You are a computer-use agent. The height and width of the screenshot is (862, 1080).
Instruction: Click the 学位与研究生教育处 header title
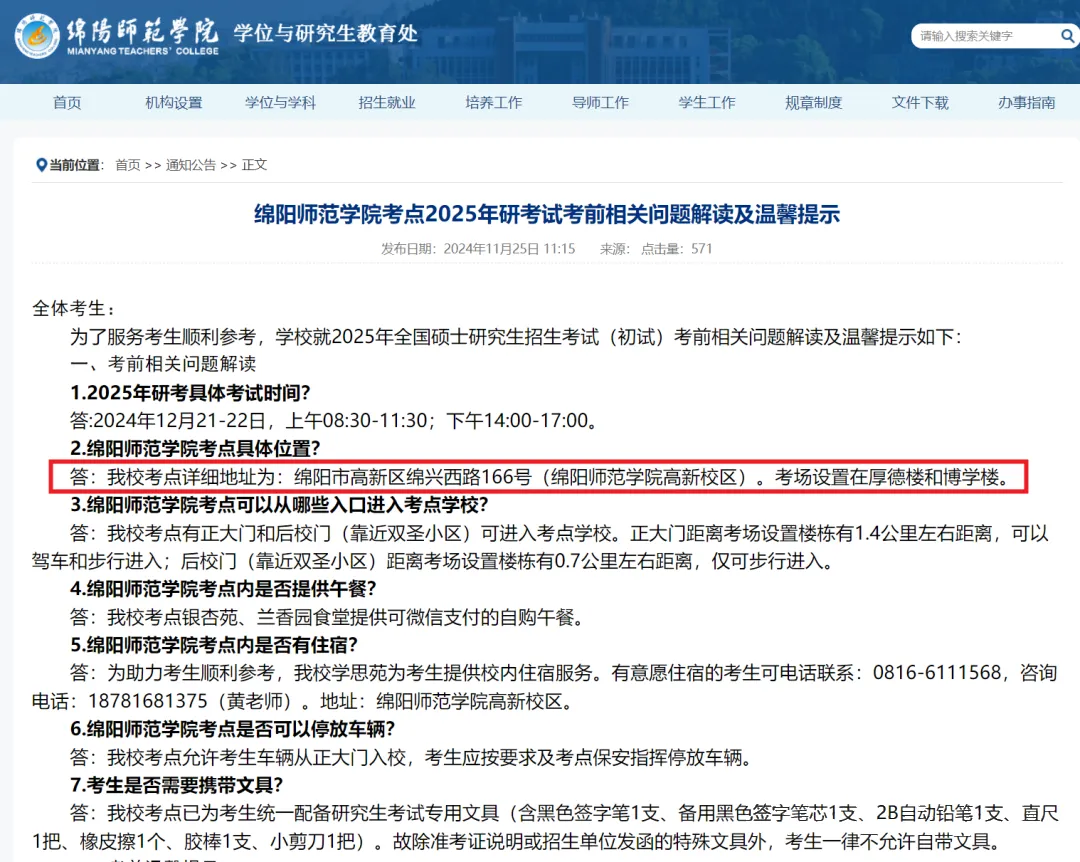tap(325, 34)
